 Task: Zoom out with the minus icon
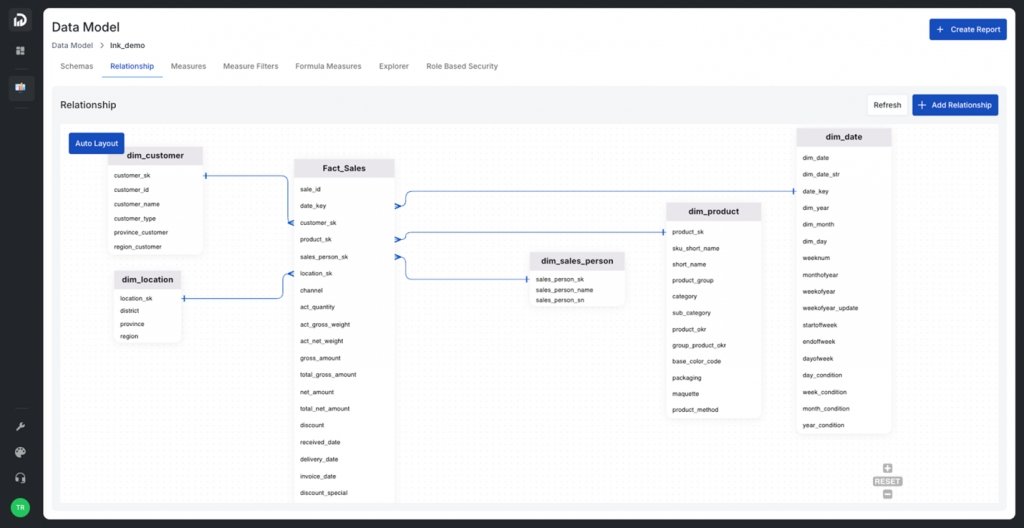(x=887, y=494)
